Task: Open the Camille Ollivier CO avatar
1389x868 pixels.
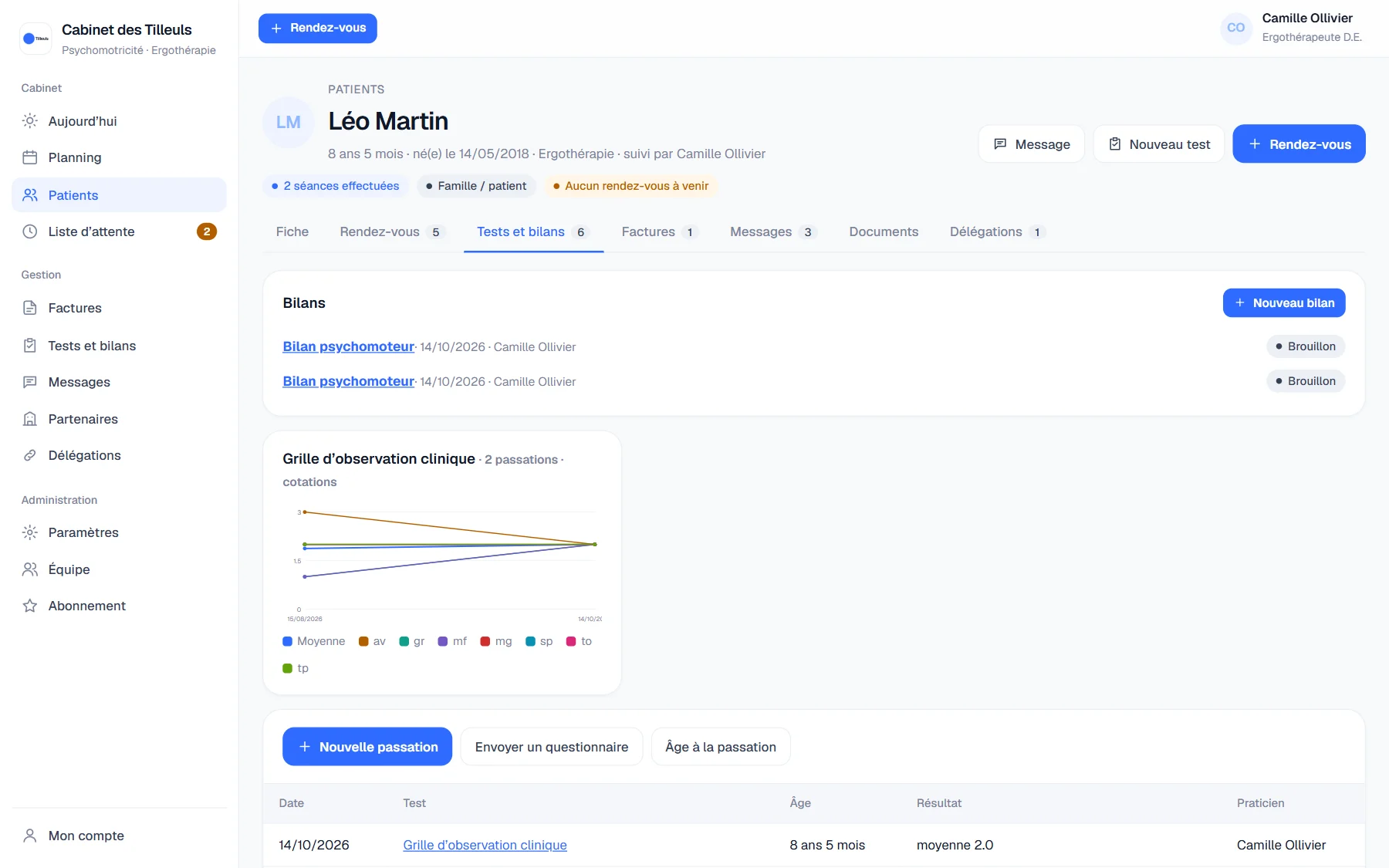Action: pos(1235,28)
